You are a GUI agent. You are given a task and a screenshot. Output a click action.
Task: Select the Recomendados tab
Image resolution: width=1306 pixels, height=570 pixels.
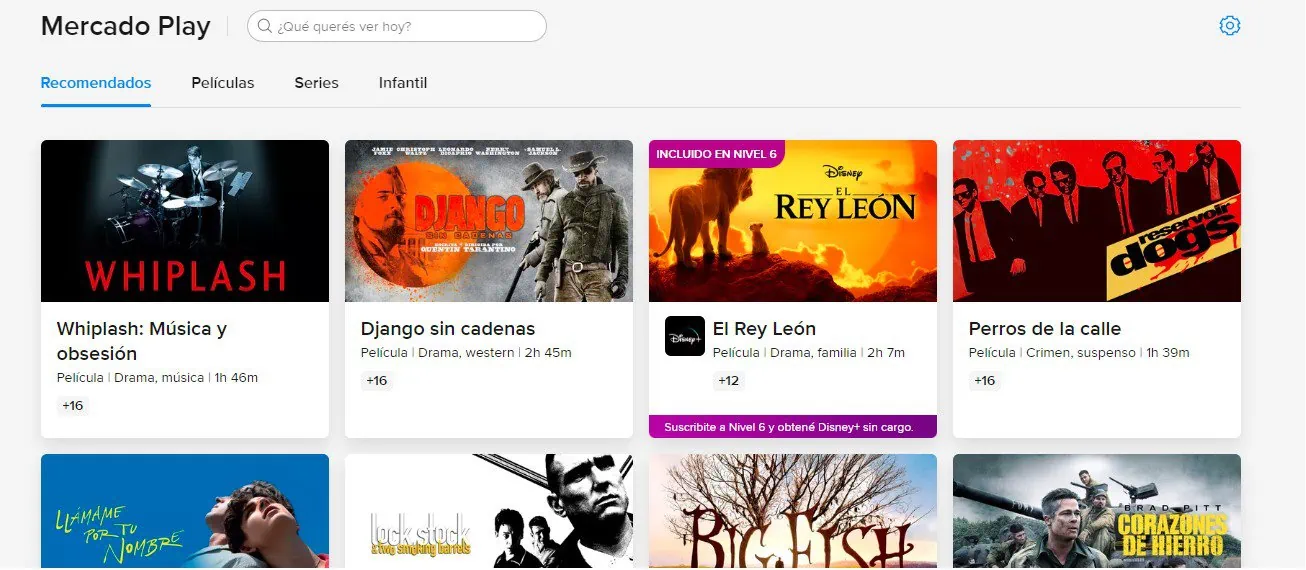click(96, 83)
